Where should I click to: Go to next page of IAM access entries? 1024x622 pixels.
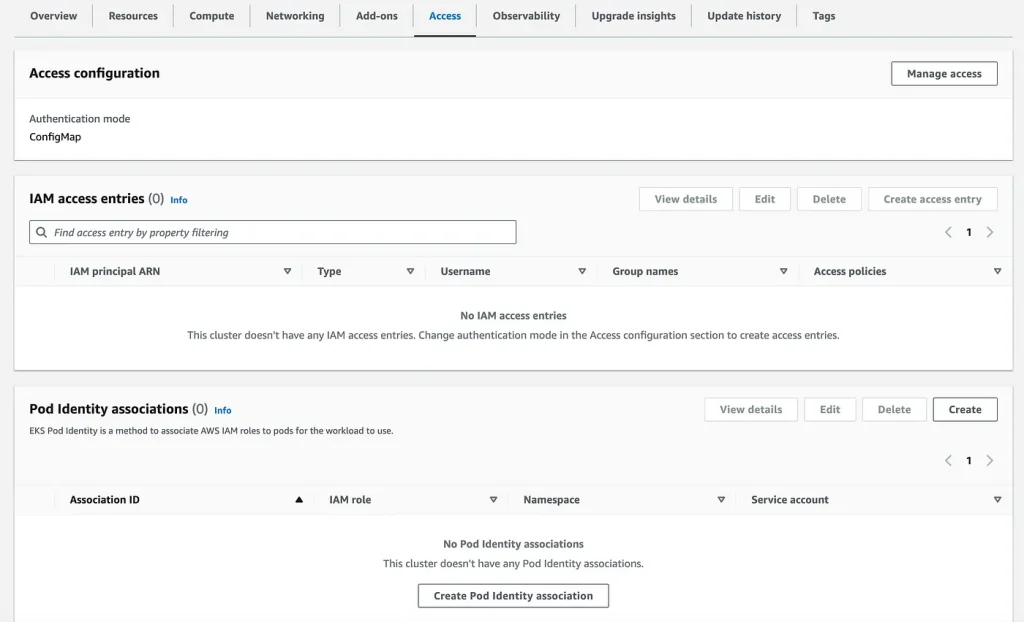990,232
